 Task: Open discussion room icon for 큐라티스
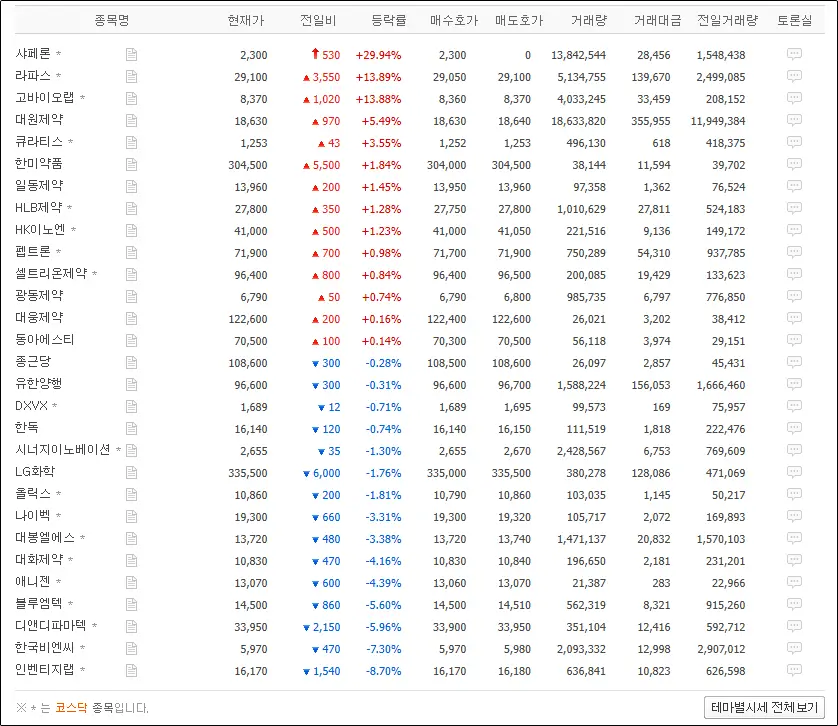click(x=794, y=142)
